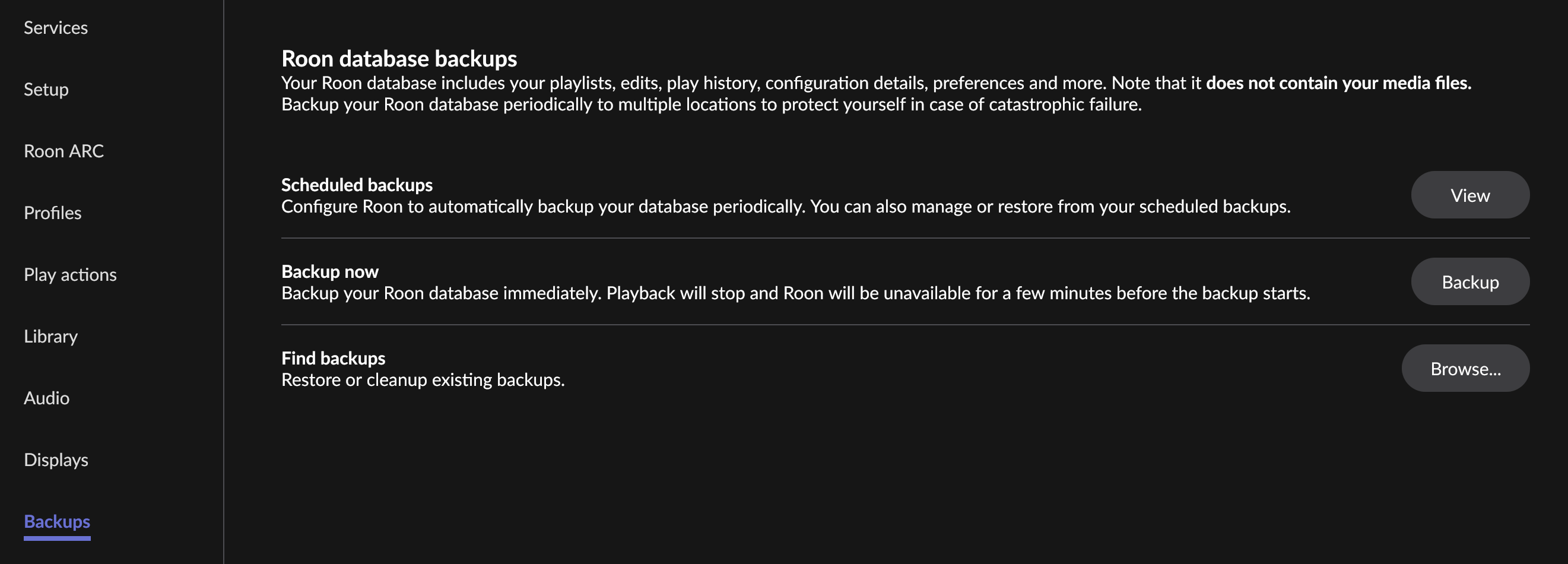Click the Roon database backups heading
Image resolution: width=1568 pixels, height=564 pixels.
point(399,59)
